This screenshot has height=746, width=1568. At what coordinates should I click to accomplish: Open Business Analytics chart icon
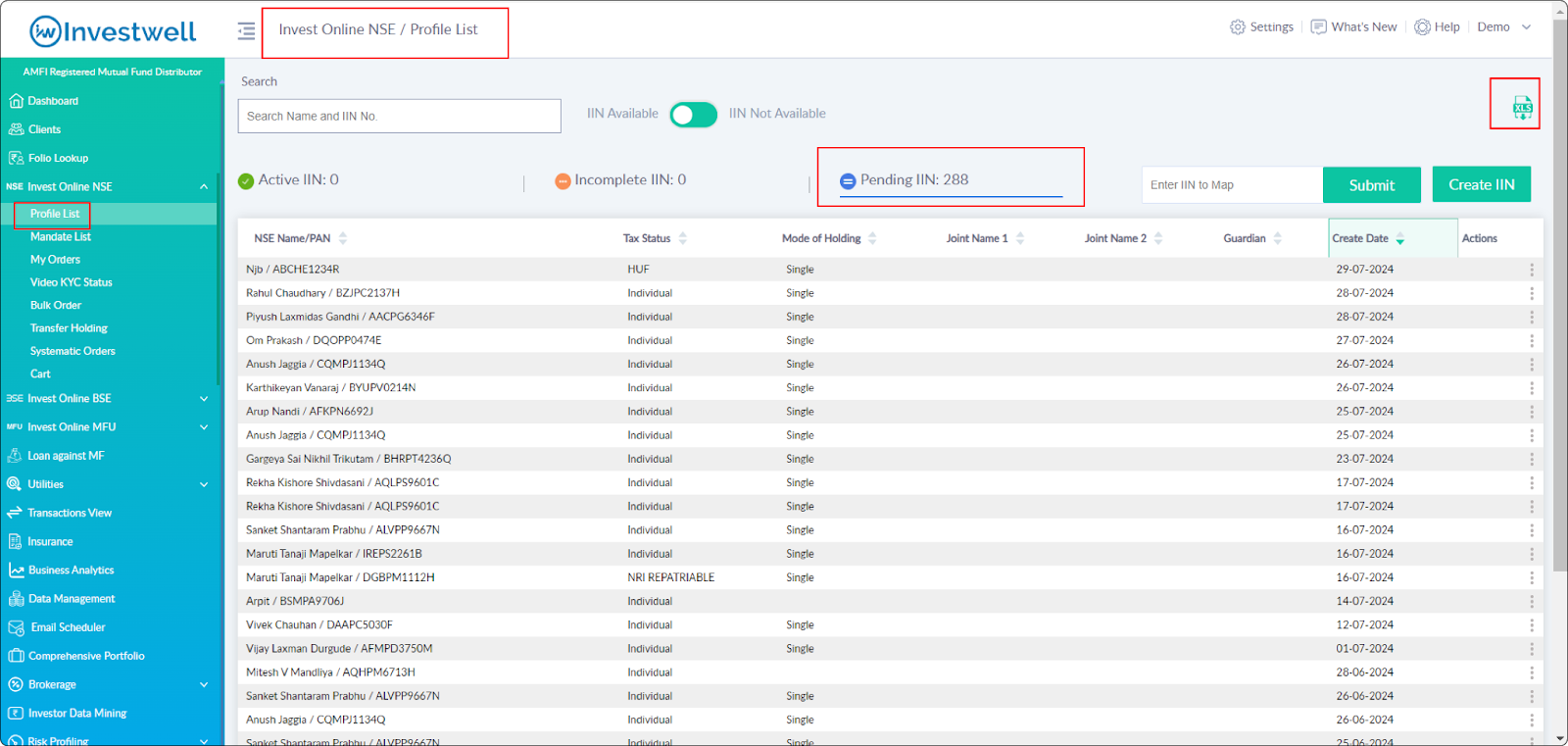pos(16,570)
